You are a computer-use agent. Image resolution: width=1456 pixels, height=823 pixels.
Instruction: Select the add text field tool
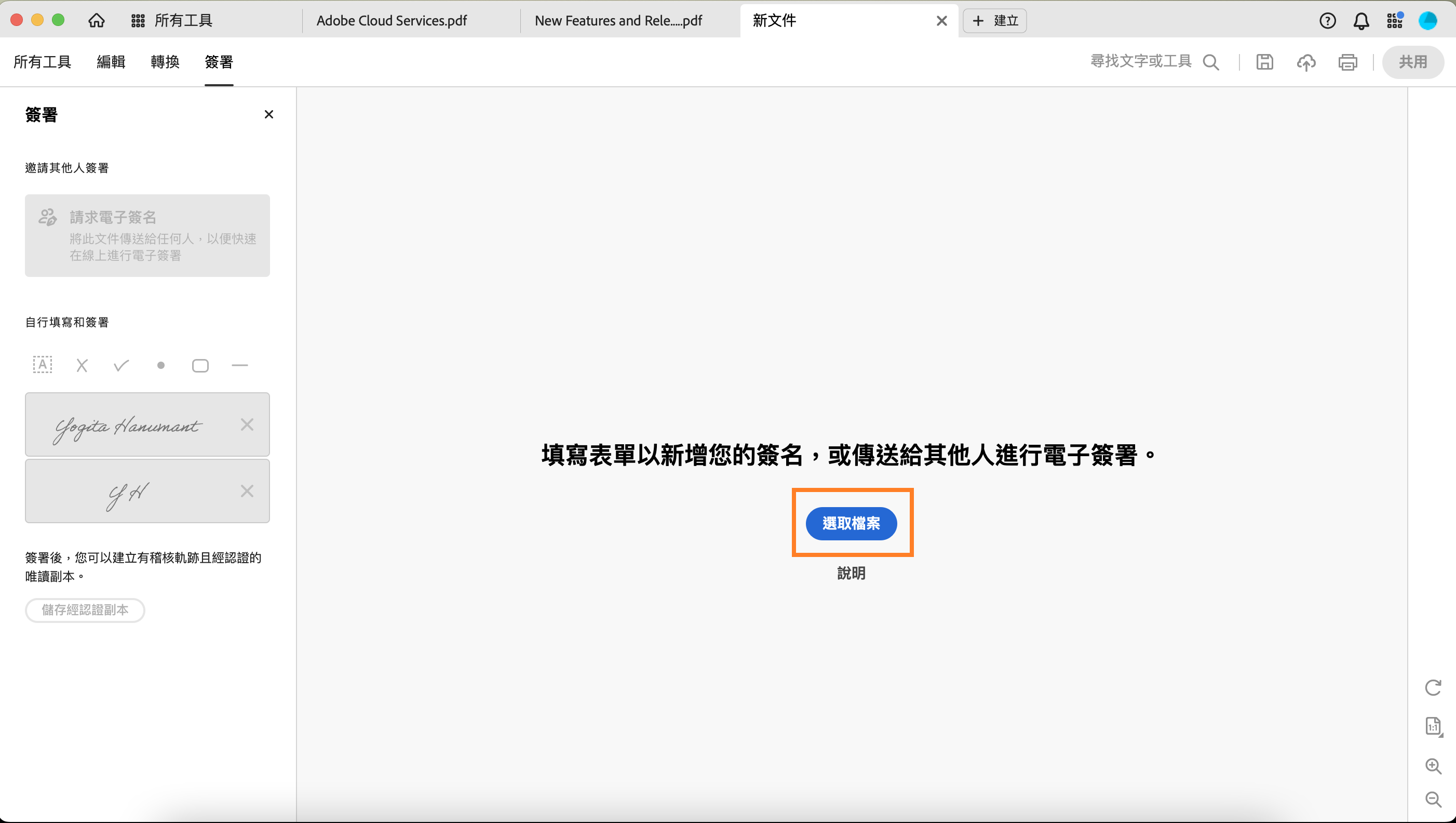click(x=43, y=365)
